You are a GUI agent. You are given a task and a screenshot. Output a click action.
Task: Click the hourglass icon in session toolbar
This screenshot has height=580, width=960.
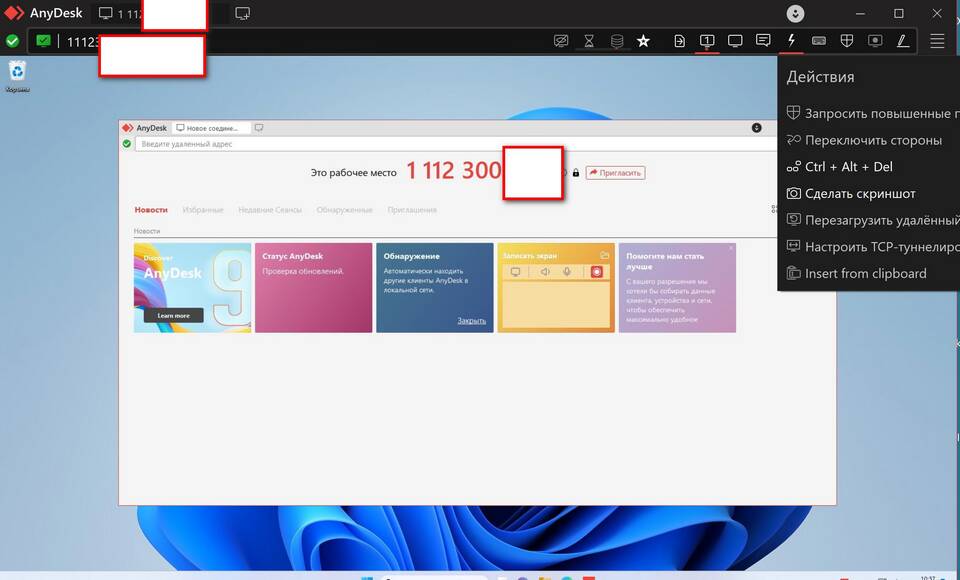pyautogui.click(x=589, y=41)
